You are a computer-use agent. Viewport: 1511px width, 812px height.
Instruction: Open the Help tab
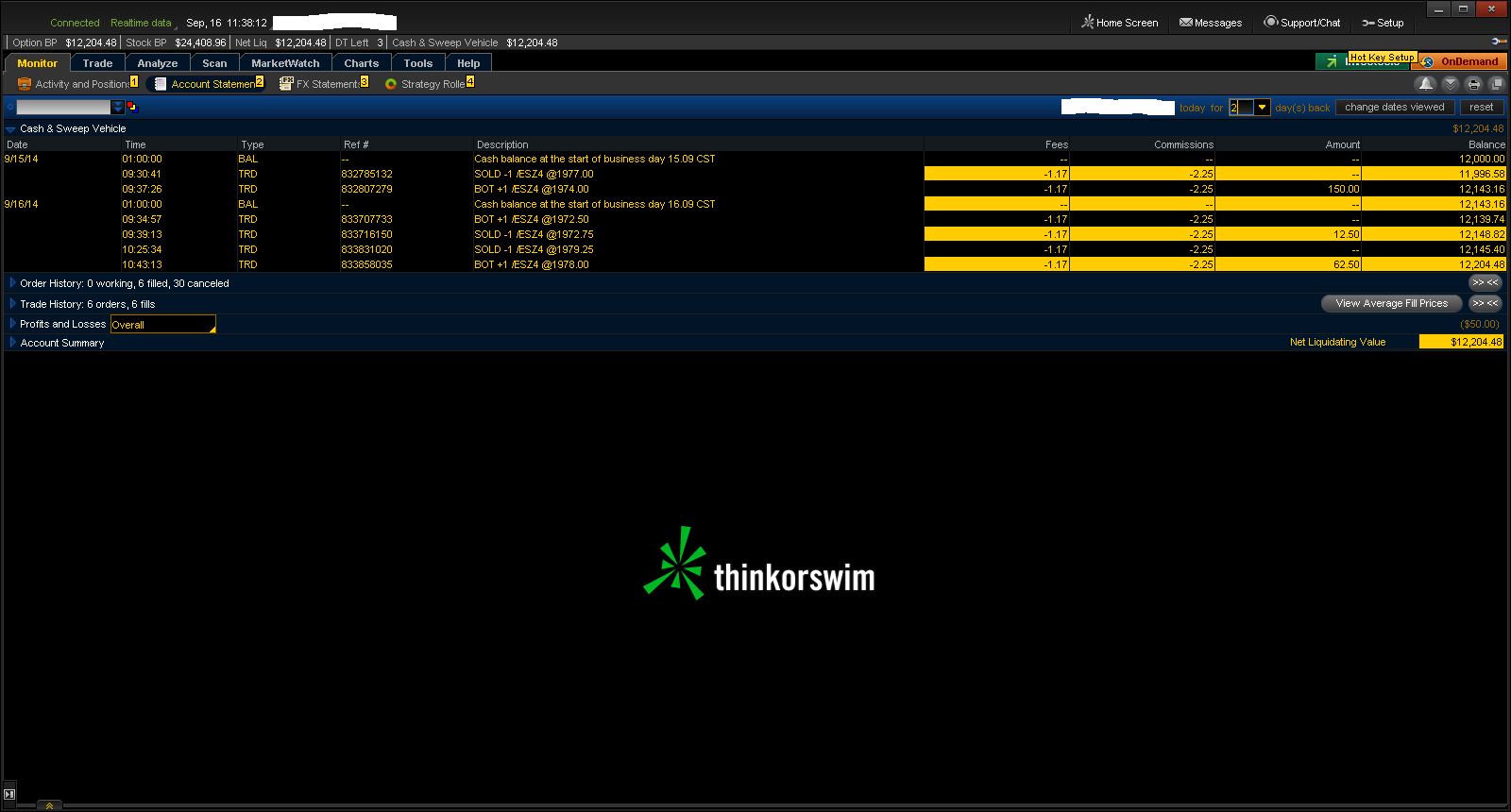pyautogui.click(x=468, y=63)
